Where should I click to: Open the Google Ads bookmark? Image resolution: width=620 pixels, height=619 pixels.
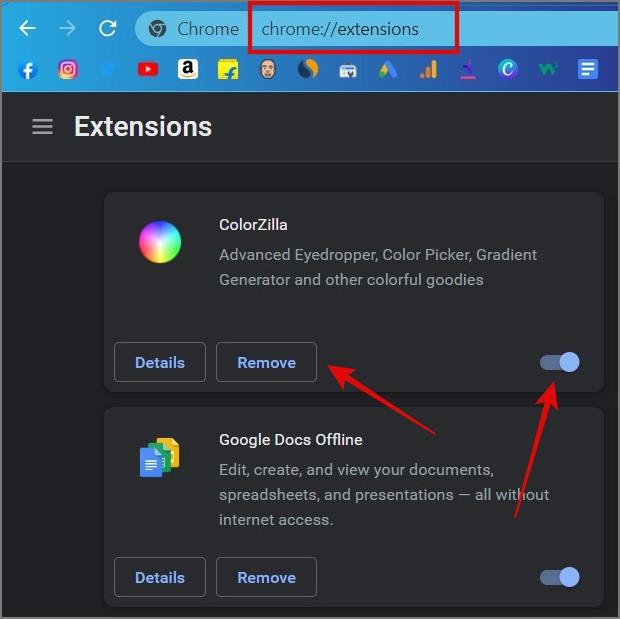[388, 70]
